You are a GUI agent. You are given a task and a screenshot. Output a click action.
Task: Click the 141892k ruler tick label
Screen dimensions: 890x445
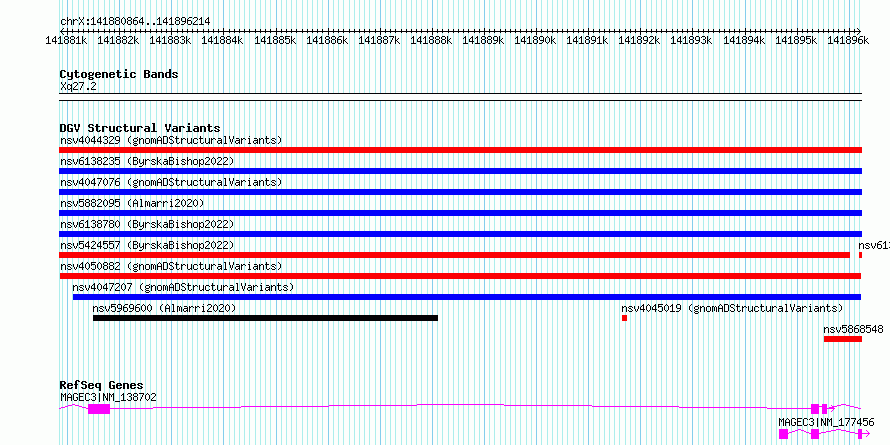pos(640,40)
